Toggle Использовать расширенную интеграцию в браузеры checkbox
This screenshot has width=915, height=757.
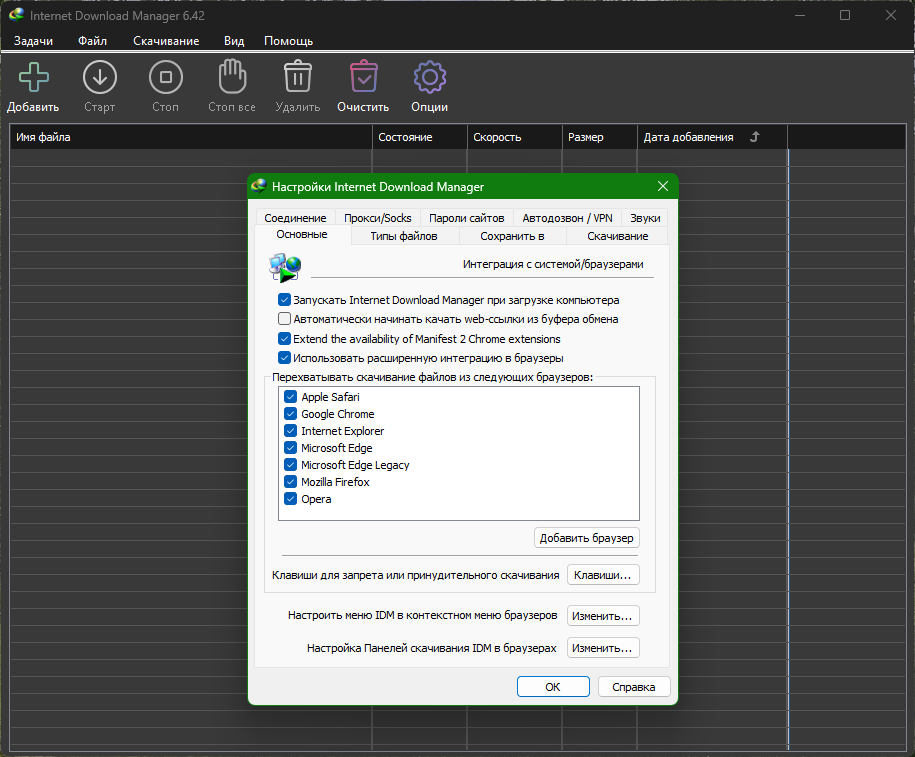click(284, 358)
